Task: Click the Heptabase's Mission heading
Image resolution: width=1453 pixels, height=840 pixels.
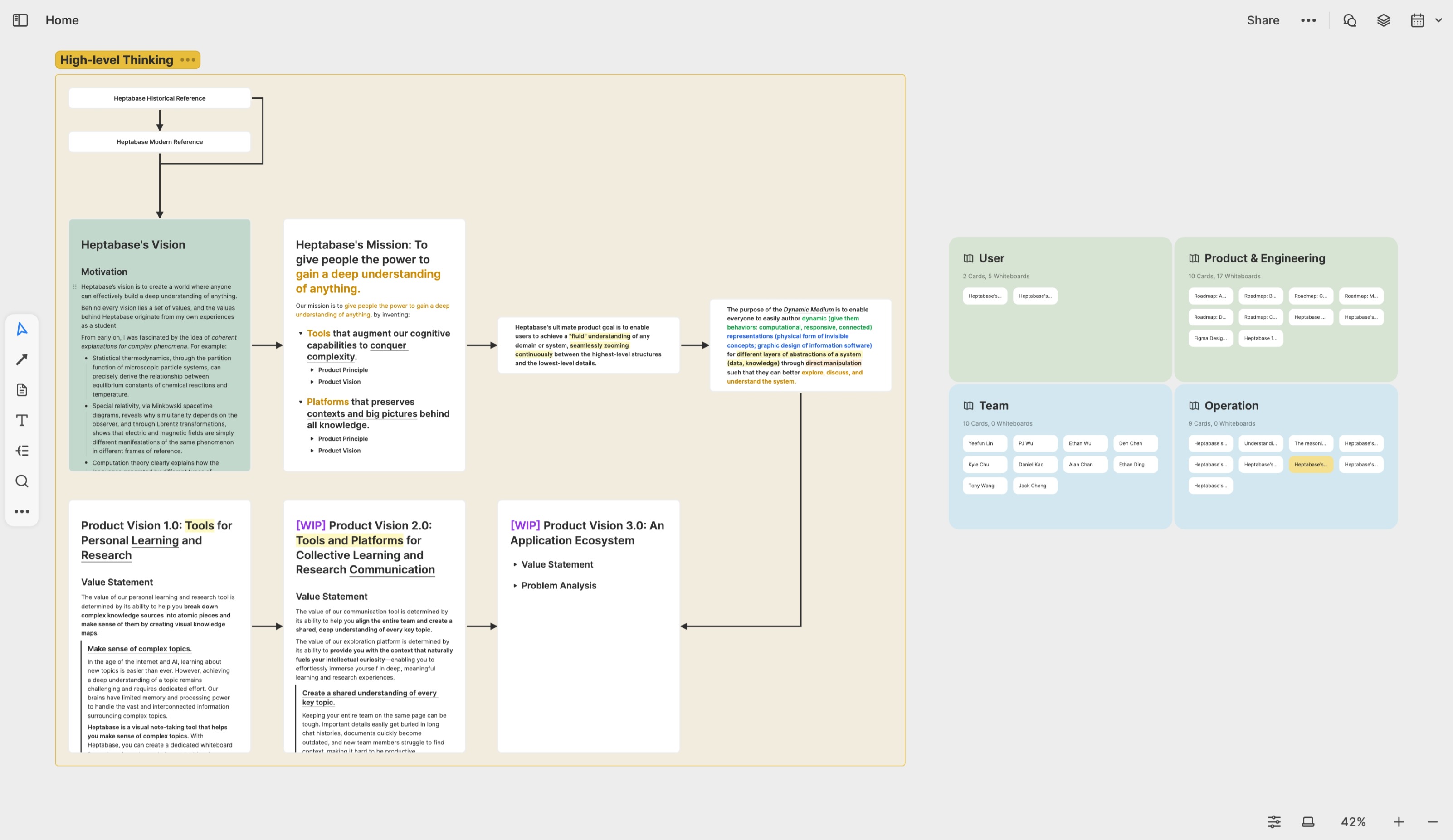Action: [x=368, y=267]
